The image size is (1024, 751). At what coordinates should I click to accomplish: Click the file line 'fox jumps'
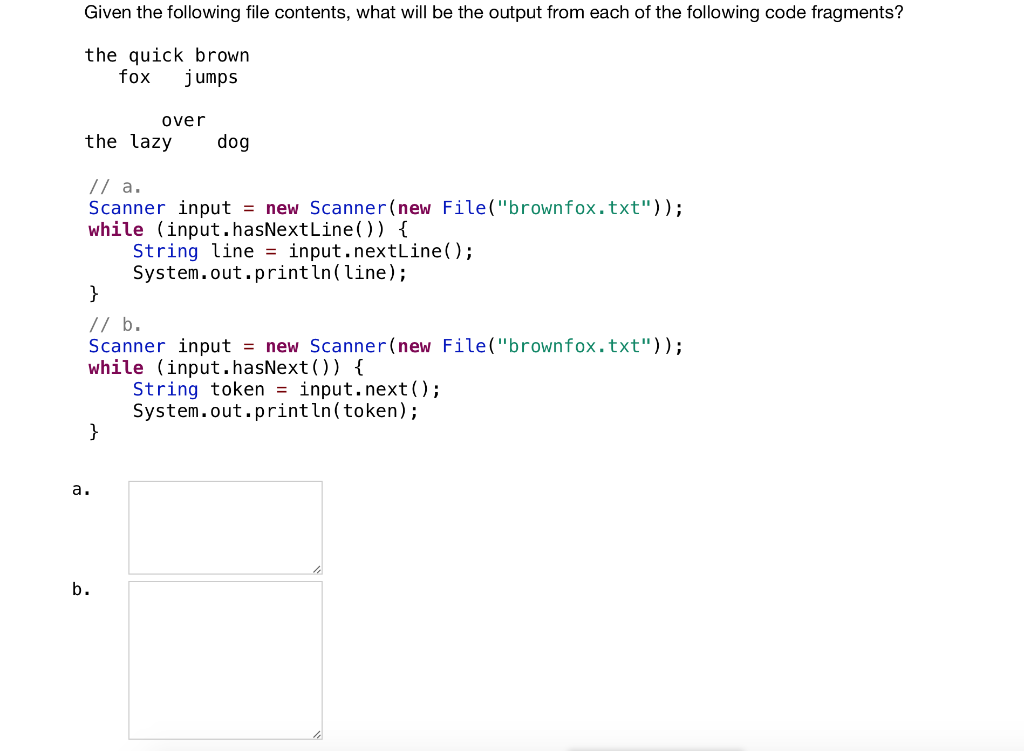pyautogui.click(x=178, y=77)
